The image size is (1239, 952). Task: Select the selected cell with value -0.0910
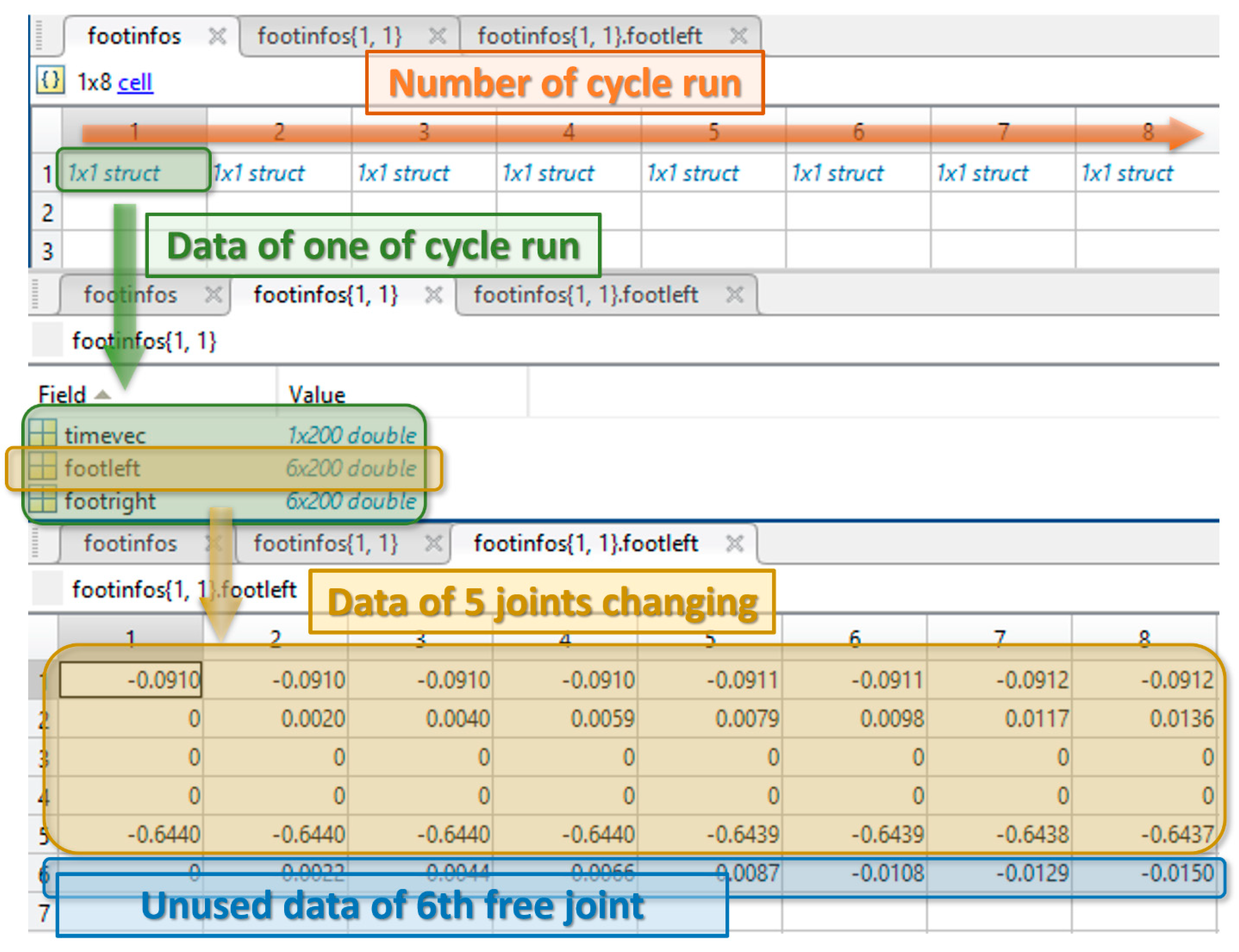point(131,679)
